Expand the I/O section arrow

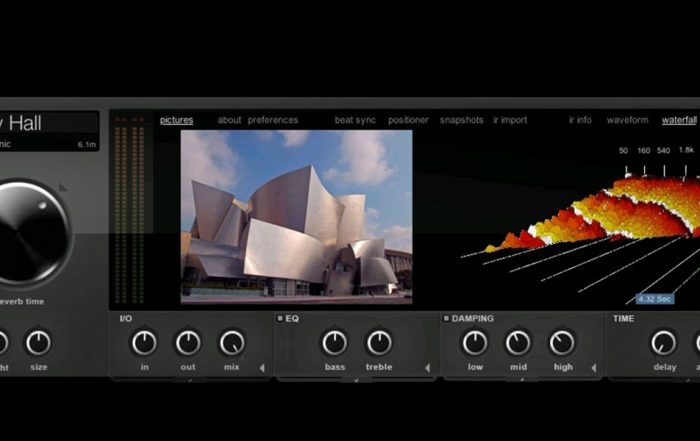(x=262, y=368)
